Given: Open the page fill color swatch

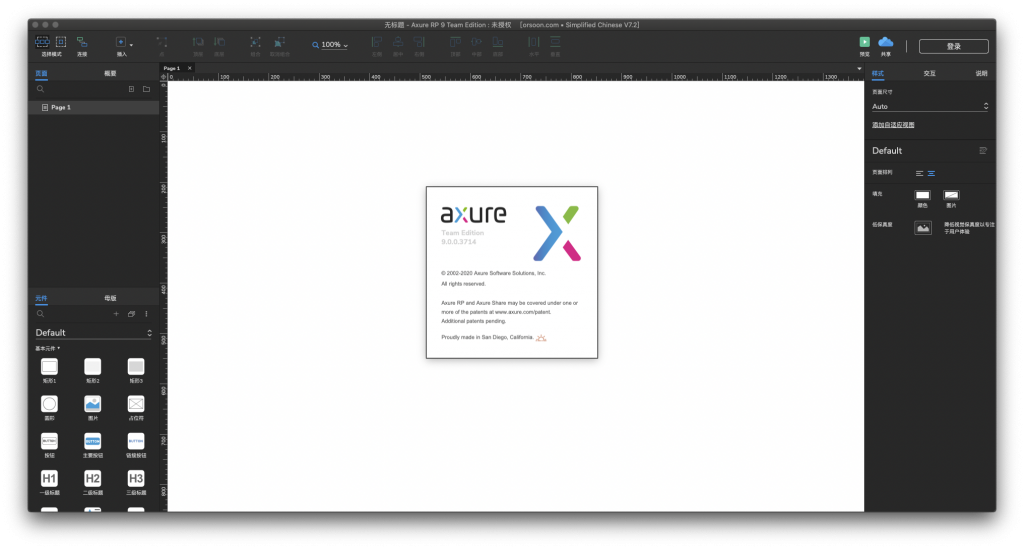Looking at the screenshot, I should 922,195.
